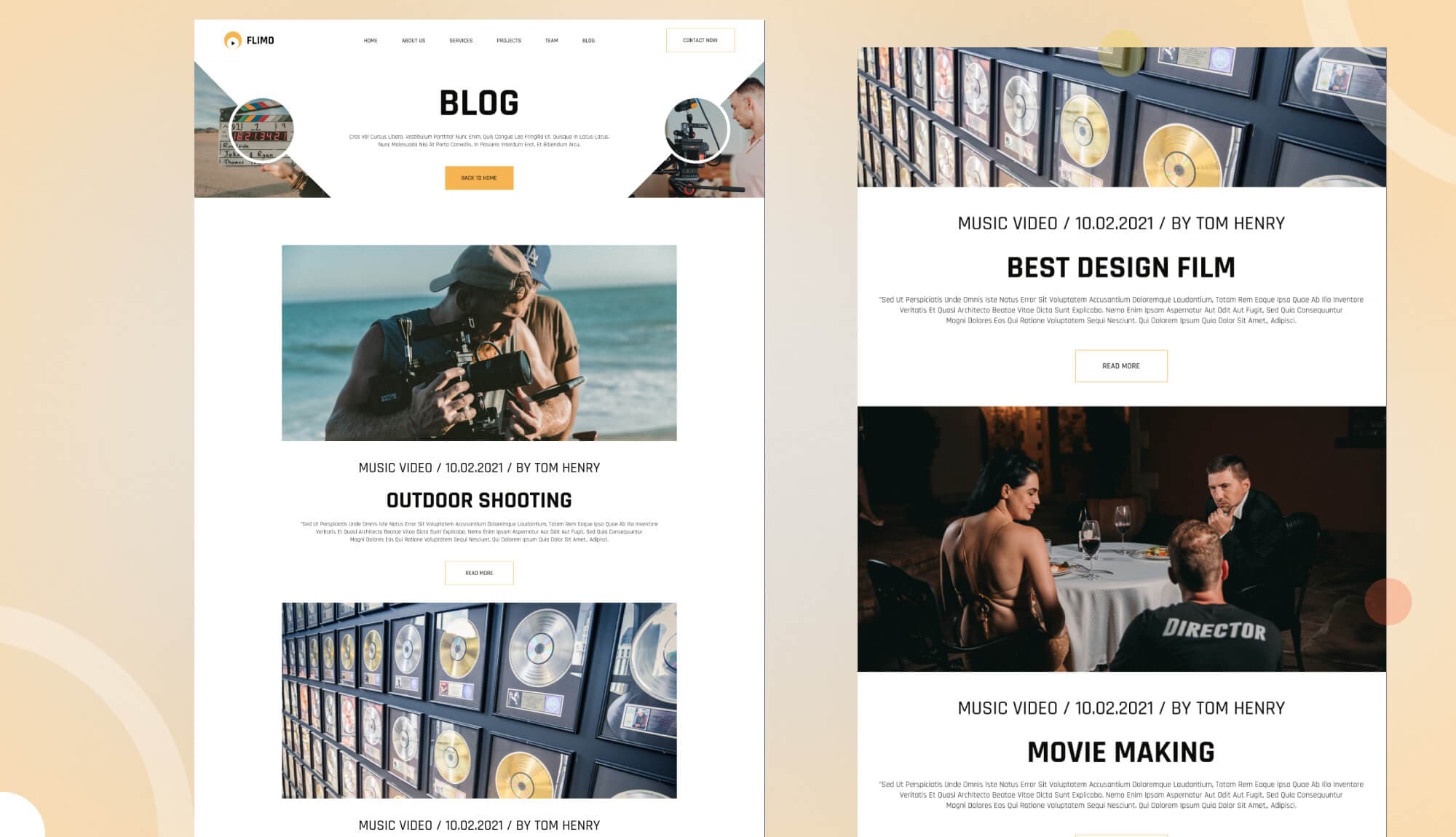
Task: Click the Best Design Film heading
Action: (1120, 268)
